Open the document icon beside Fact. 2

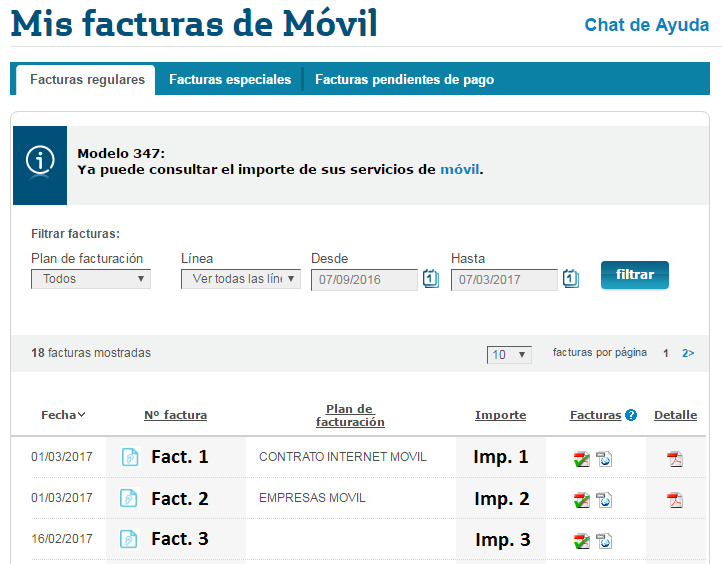[129, 498]
